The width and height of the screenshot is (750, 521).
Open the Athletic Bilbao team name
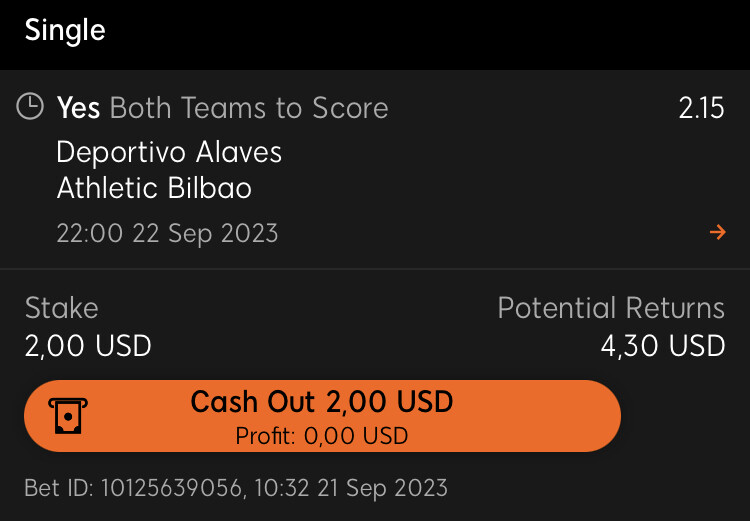[154, 188]
